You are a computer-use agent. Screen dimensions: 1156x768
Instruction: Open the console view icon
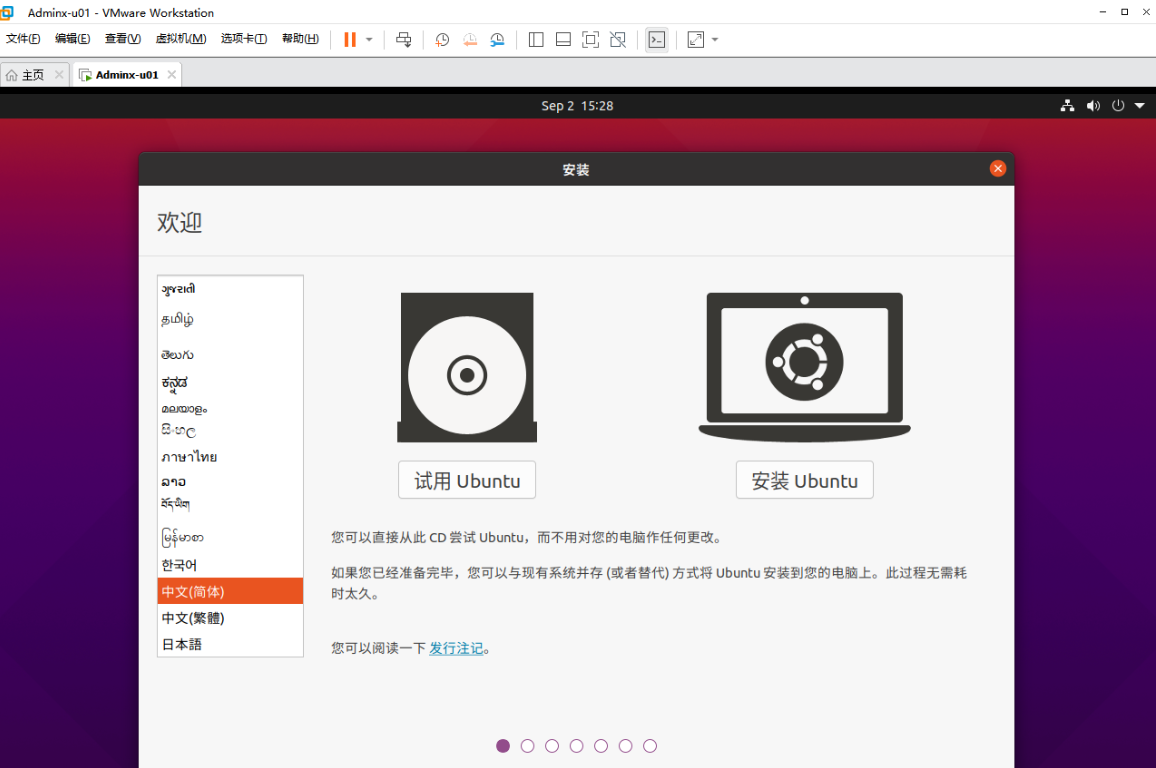point(656,40)
